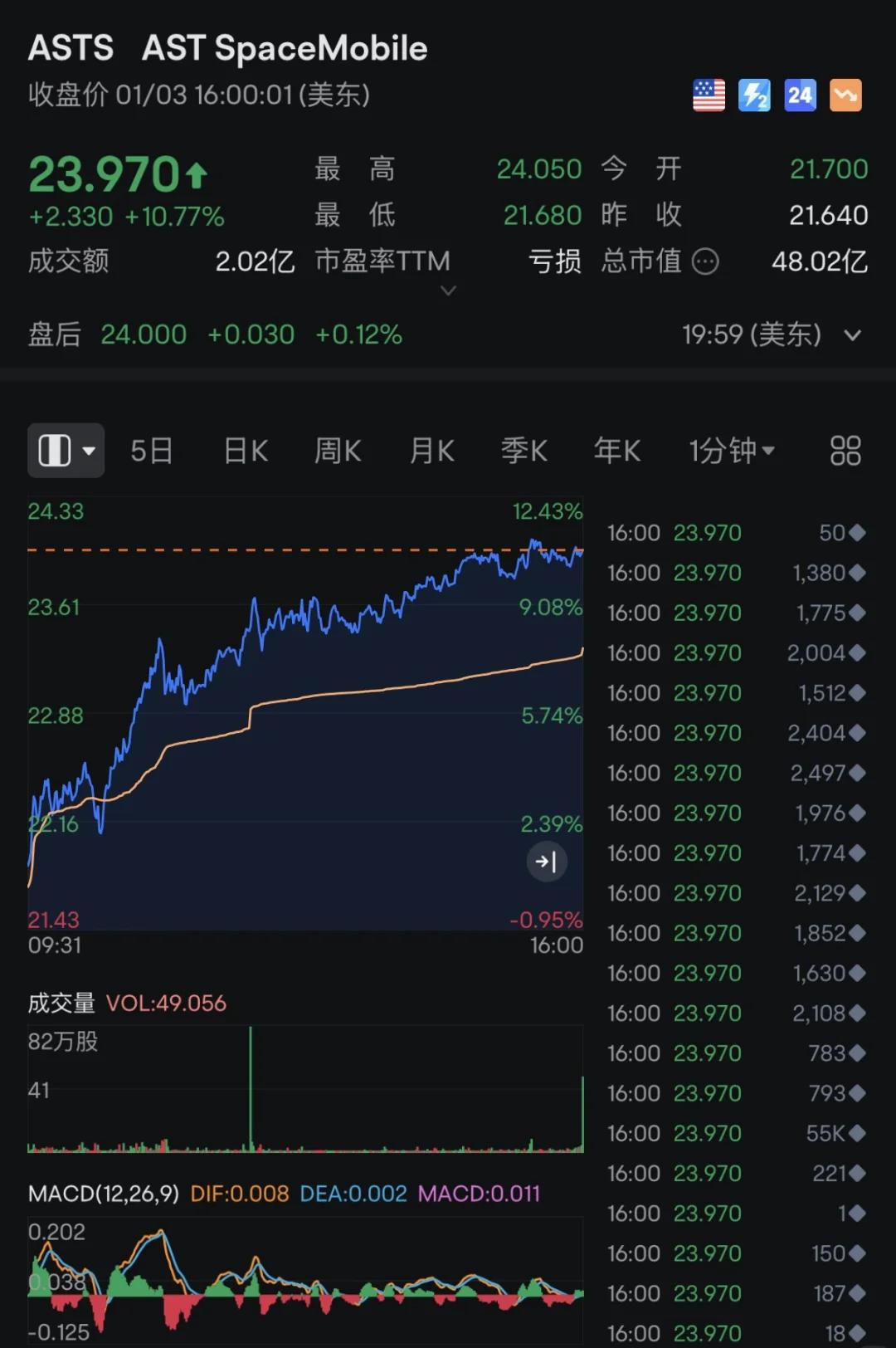Tap the 今开 value 21.700
The height and width of the screenshot is (1348, 896).
point(829,169)
